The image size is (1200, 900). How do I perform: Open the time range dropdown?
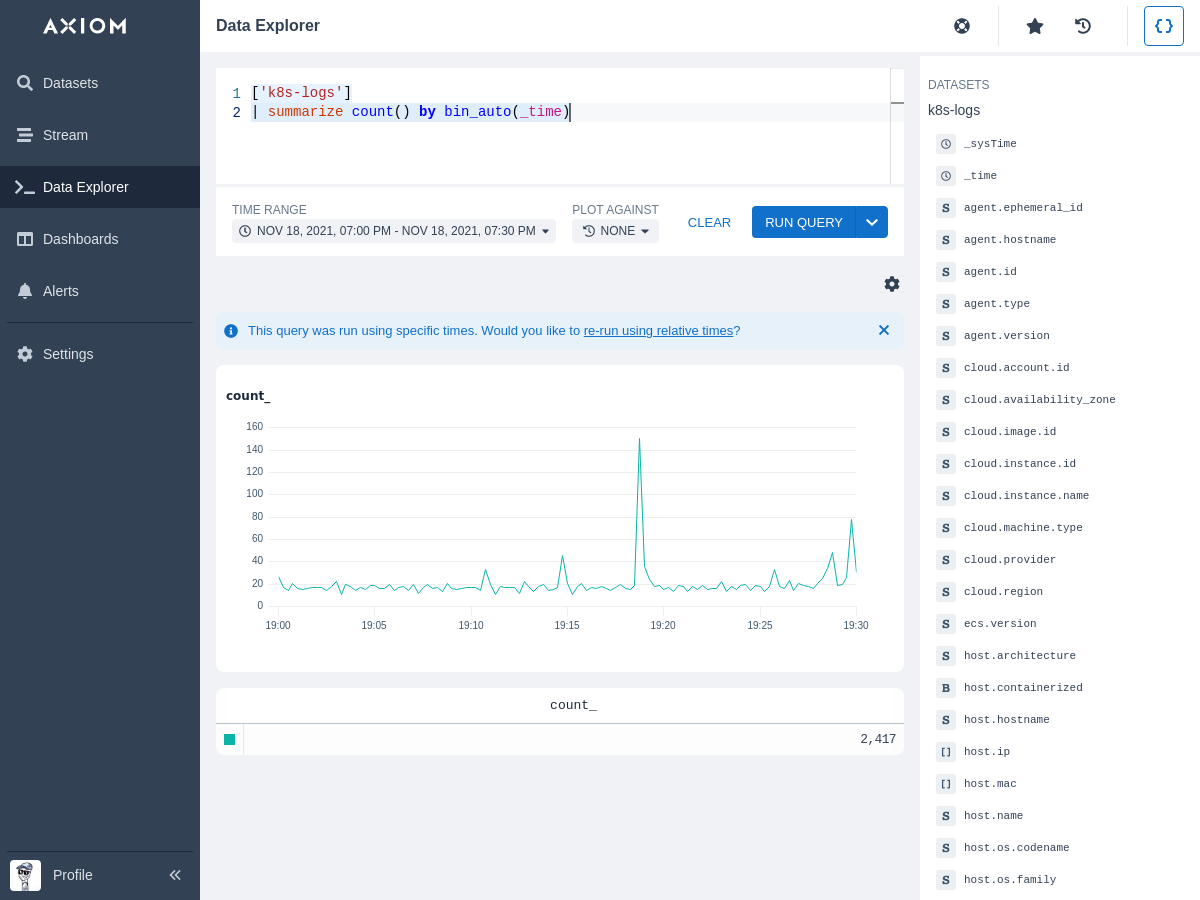click(x=394, y=231)
